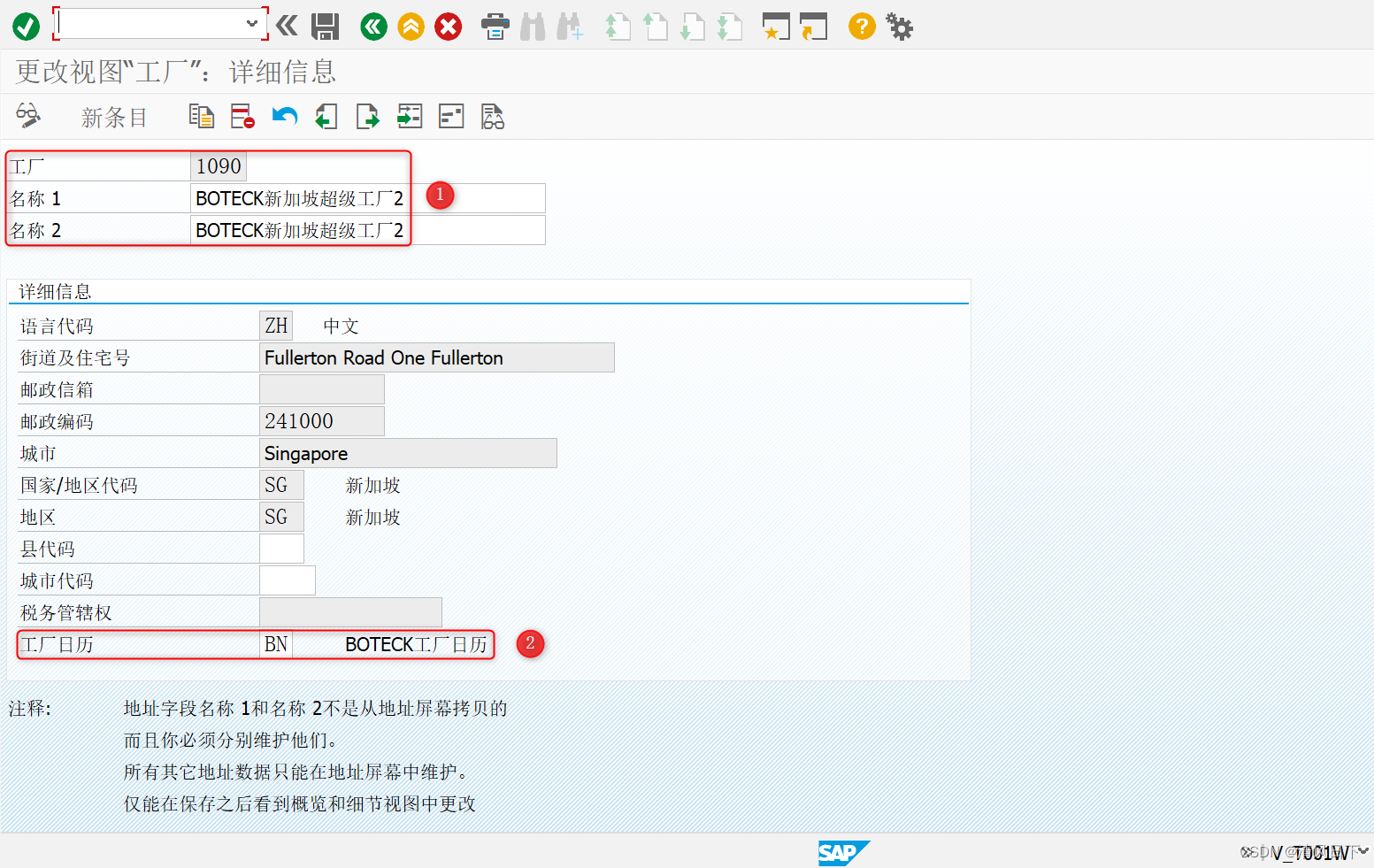This screenshot has height=868, width=1374.
Task: Select the 县代码 input field
Action: [x=280, y=549]
